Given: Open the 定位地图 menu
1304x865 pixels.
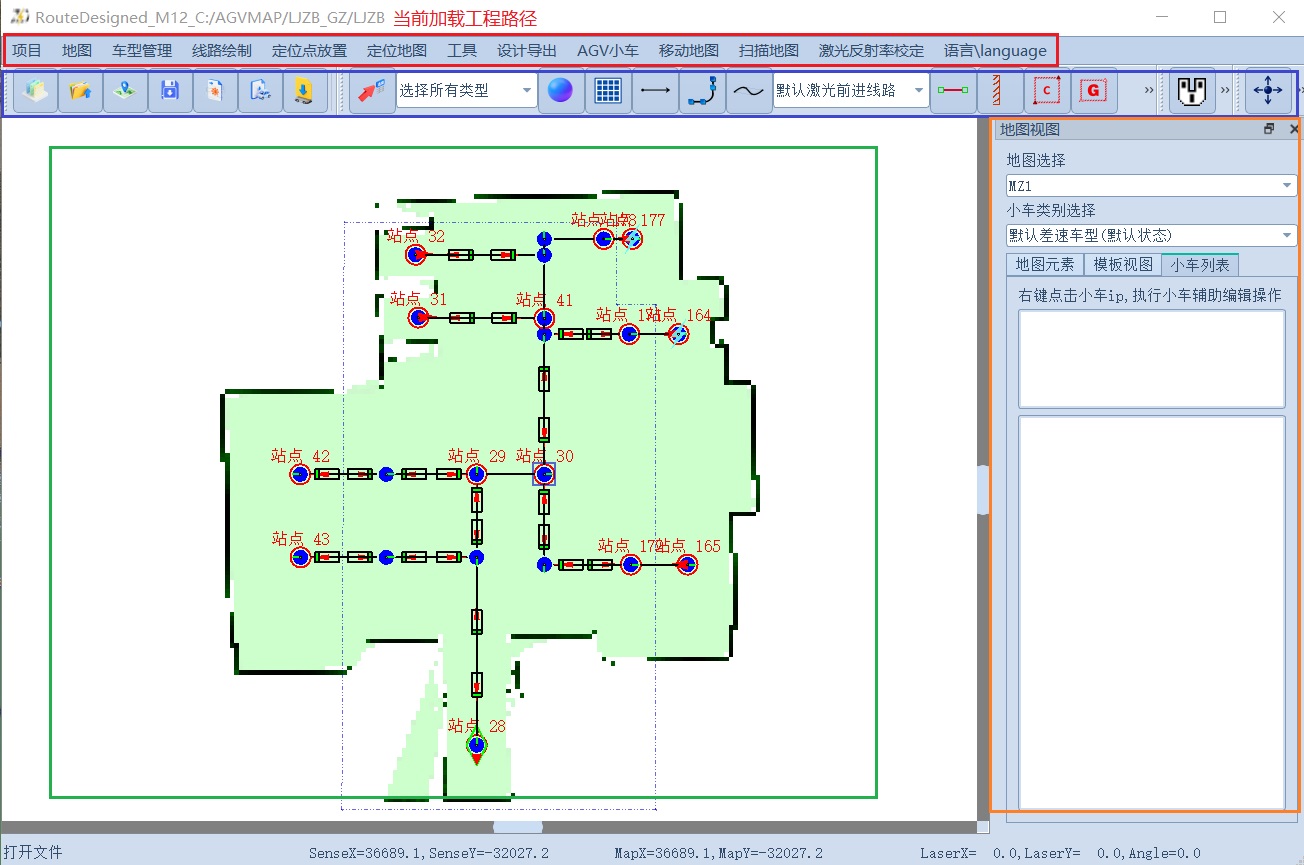Looking at the screenshot, I should point(397,50).
